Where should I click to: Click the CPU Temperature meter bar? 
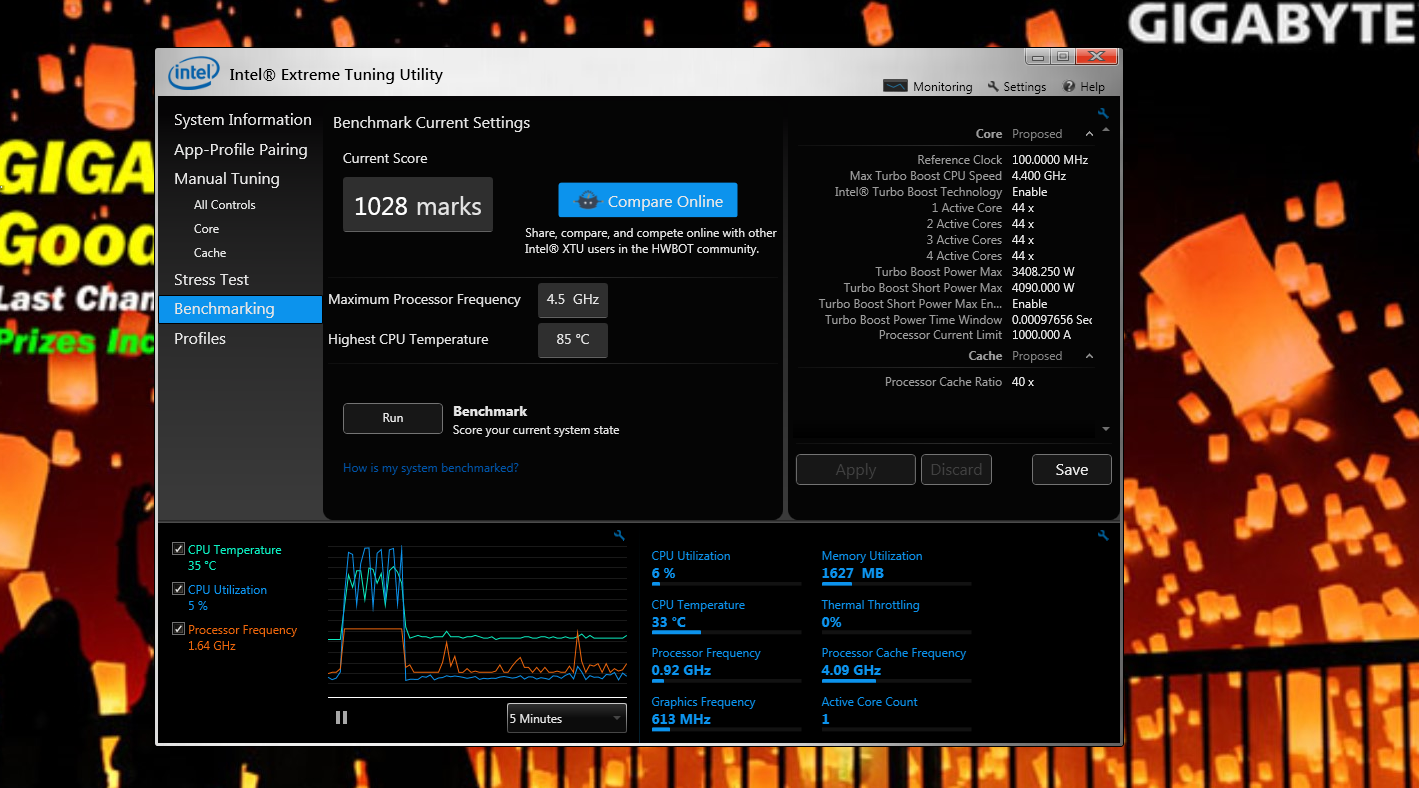[x=726, y=633]
